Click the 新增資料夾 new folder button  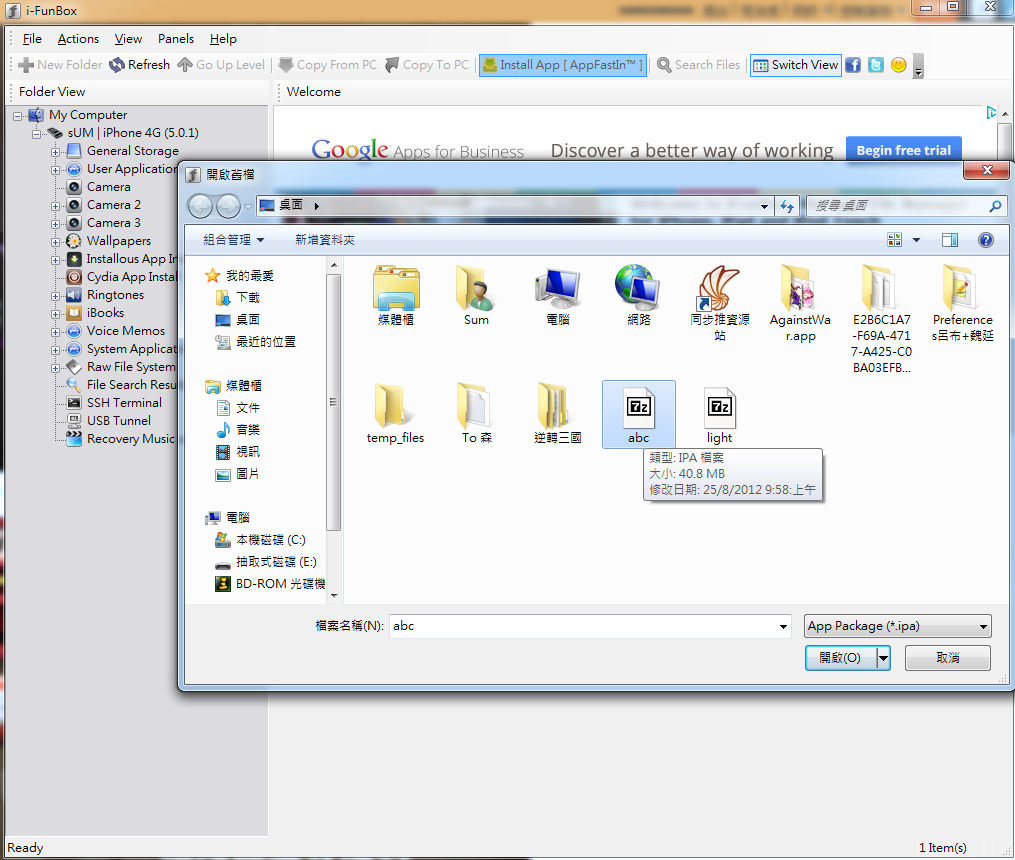[324, 240]
